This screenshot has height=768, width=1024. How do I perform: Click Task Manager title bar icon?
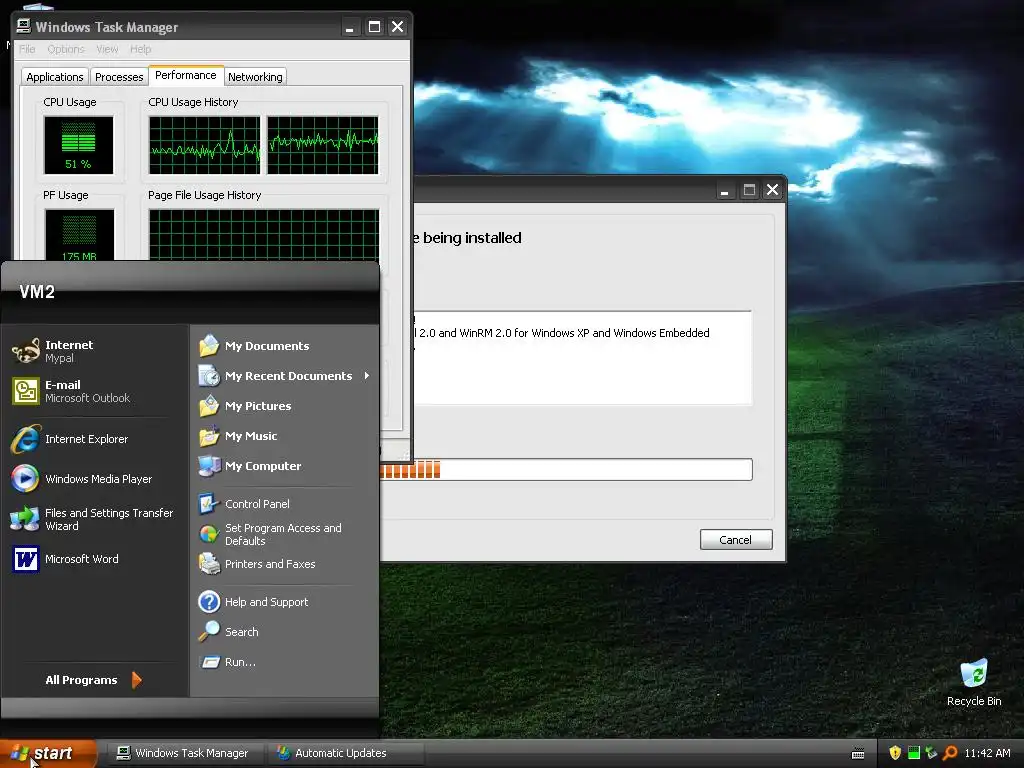pos(24,26)
